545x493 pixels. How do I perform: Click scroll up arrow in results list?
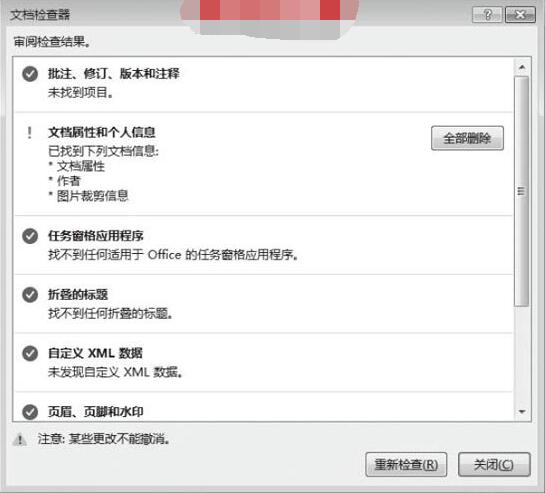(x=522, y=67)
